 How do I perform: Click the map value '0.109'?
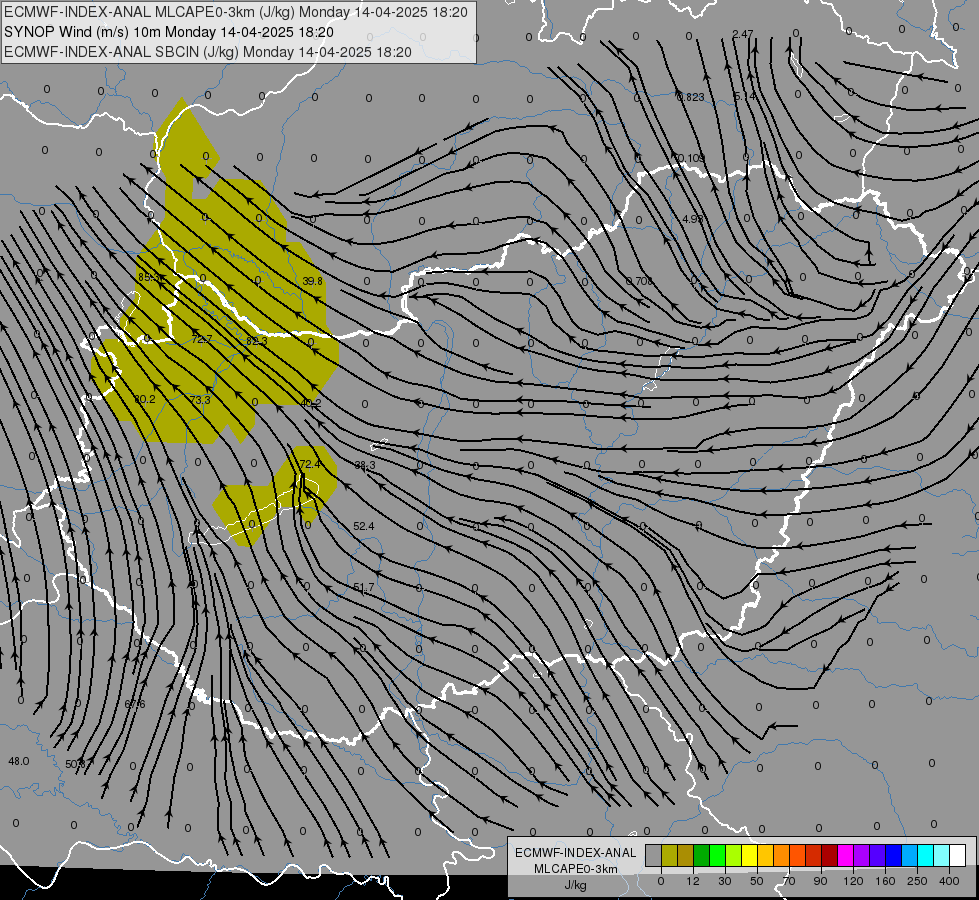[x=691, y=158]
